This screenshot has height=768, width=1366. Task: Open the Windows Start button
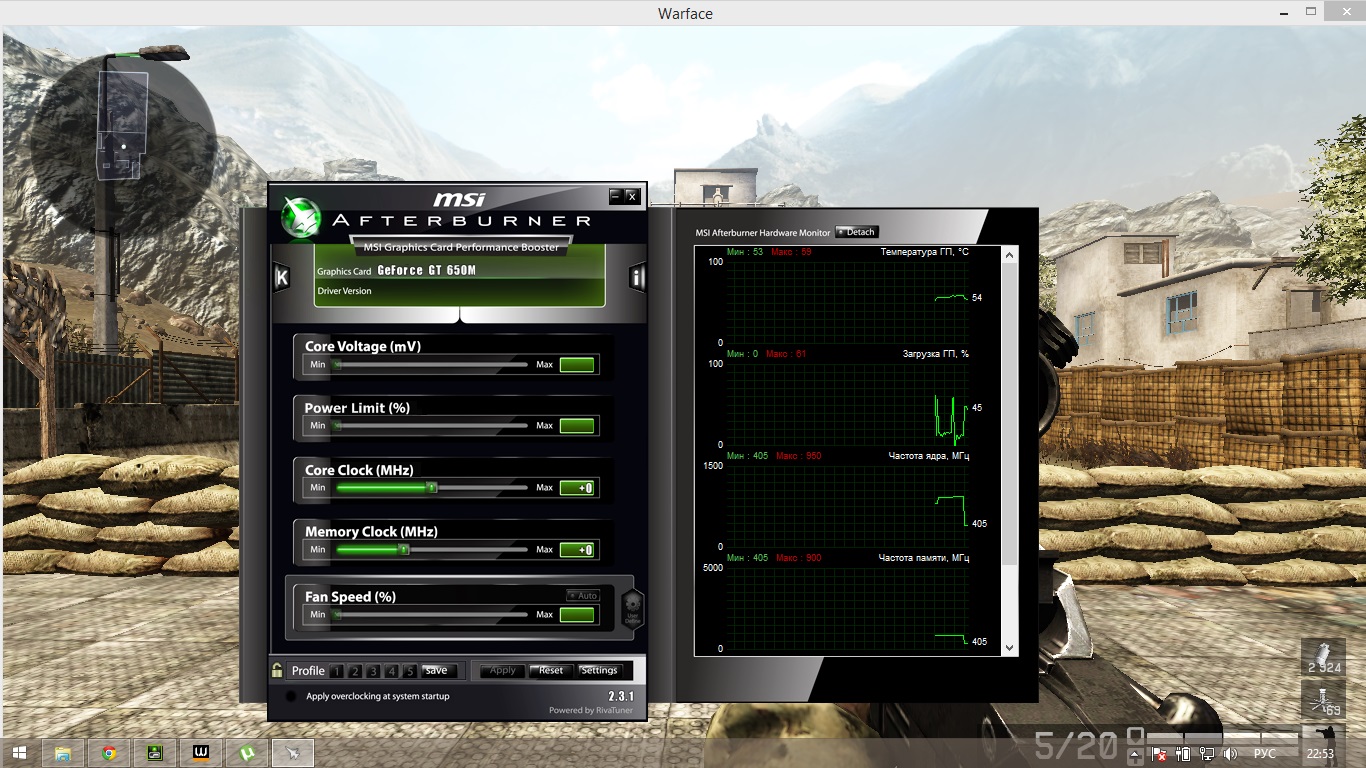(19, 753)
